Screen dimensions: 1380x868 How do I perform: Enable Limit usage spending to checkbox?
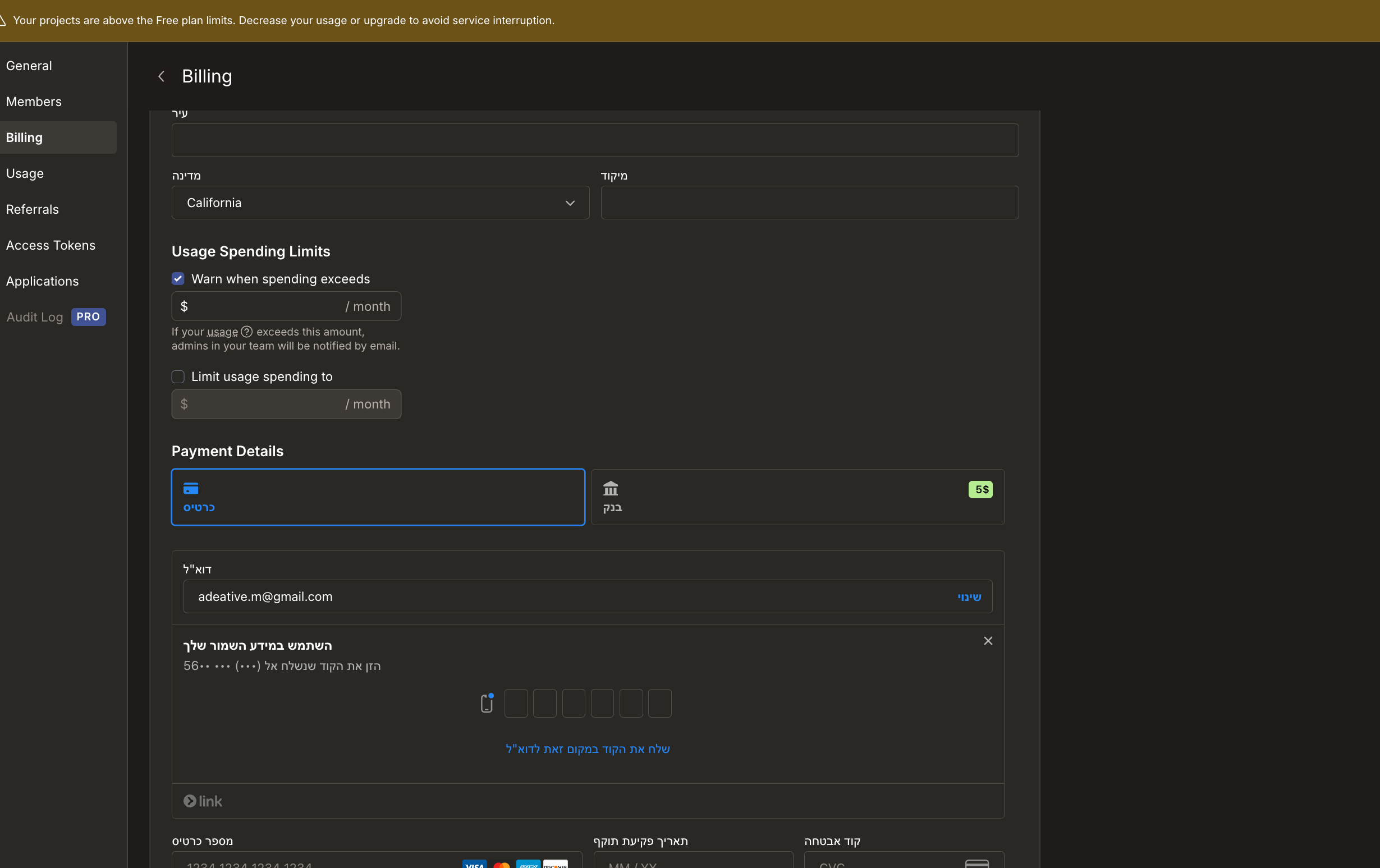178,376
